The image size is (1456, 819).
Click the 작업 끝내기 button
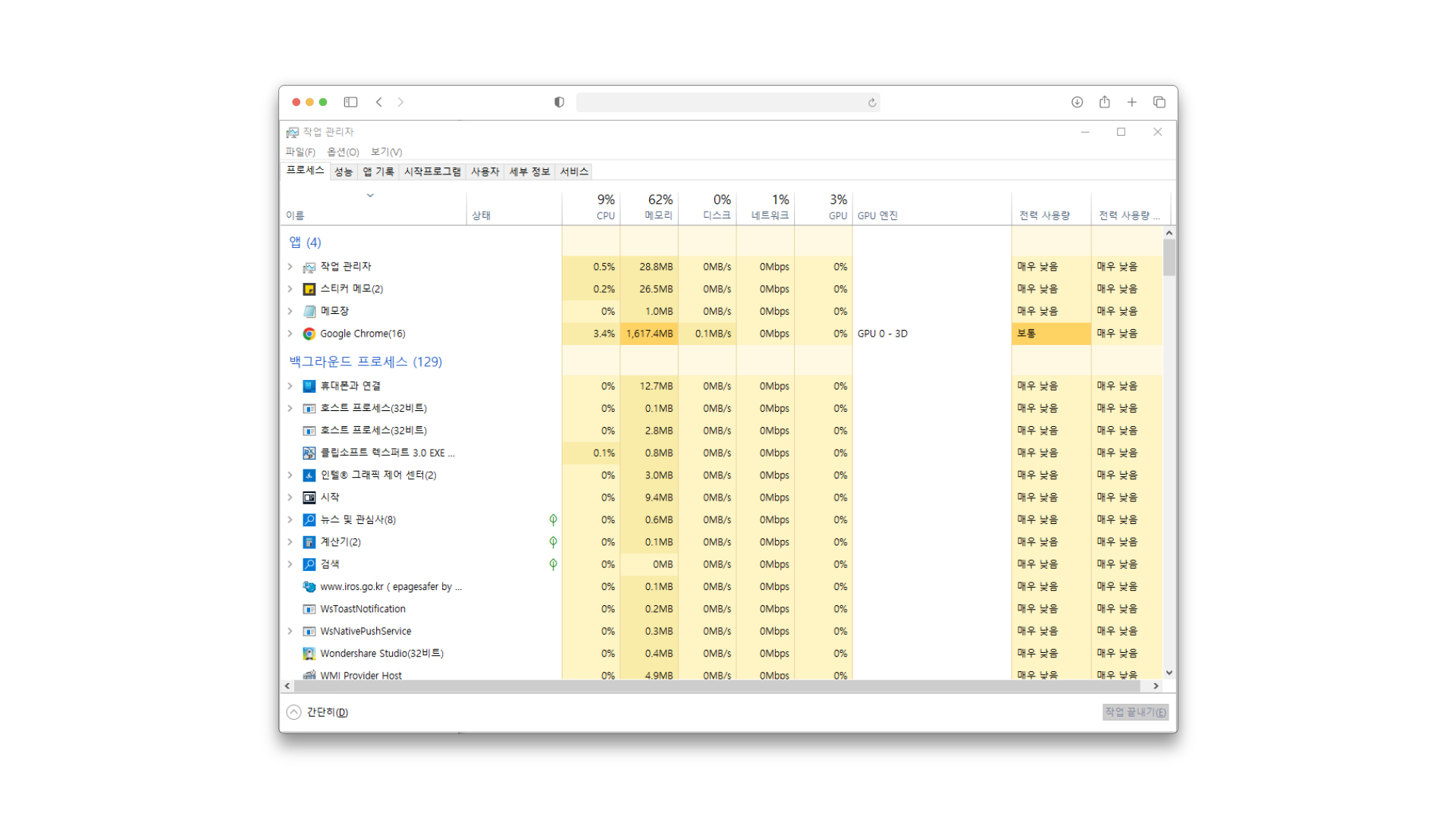click(x=1135, y=712)
